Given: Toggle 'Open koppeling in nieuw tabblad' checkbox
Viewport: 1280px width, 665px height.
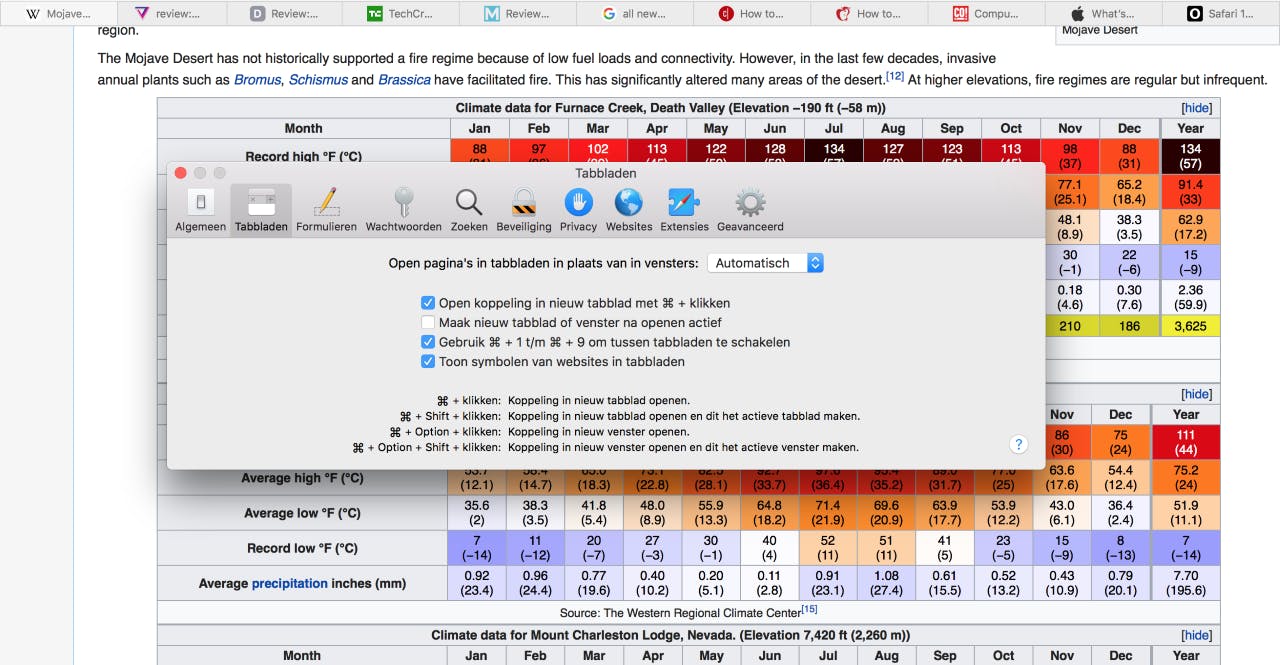Looking at the screenshot, I should tap(428, 303).
